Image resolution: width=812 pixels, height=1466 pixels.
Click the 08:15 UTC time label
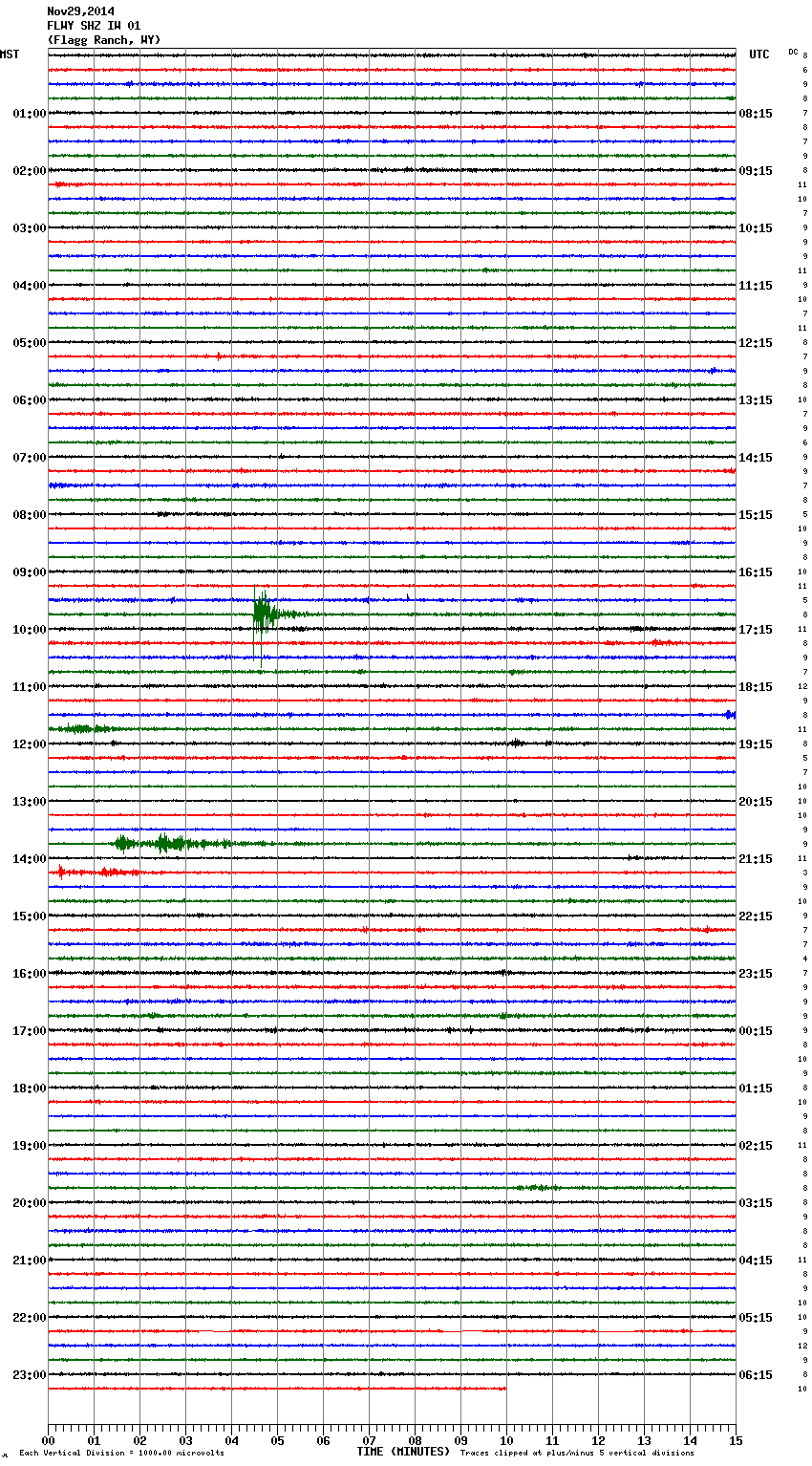click(756, 114)
